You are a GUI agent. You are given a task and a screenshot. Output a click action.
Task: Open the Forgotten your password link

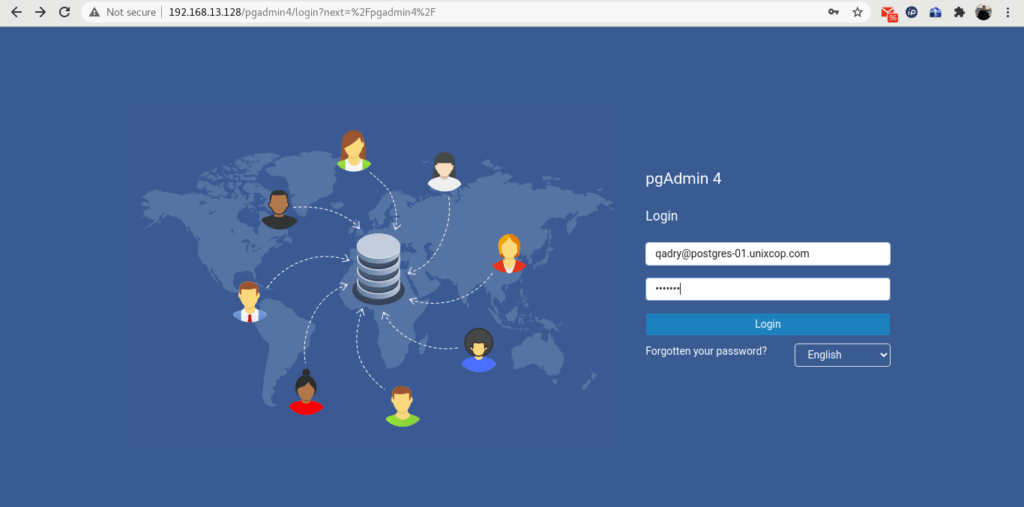(x=706, y=351)
